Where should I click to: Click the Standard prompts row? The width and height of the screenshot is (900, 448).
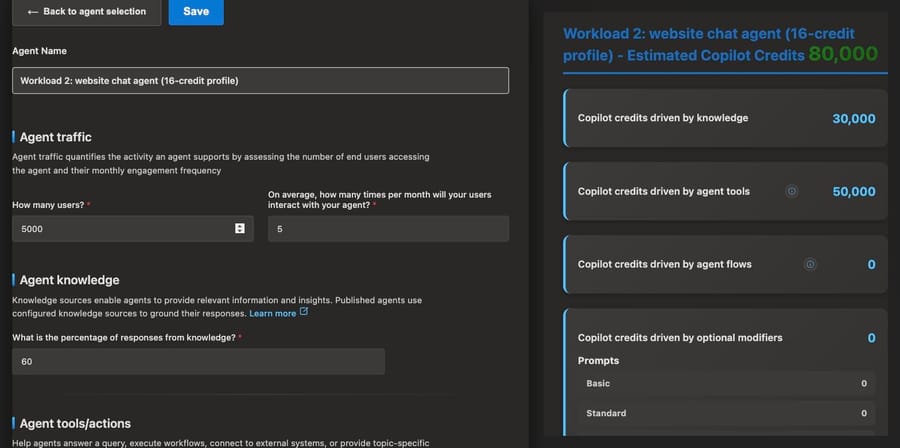pyautogui.click(x=726, y=413)
